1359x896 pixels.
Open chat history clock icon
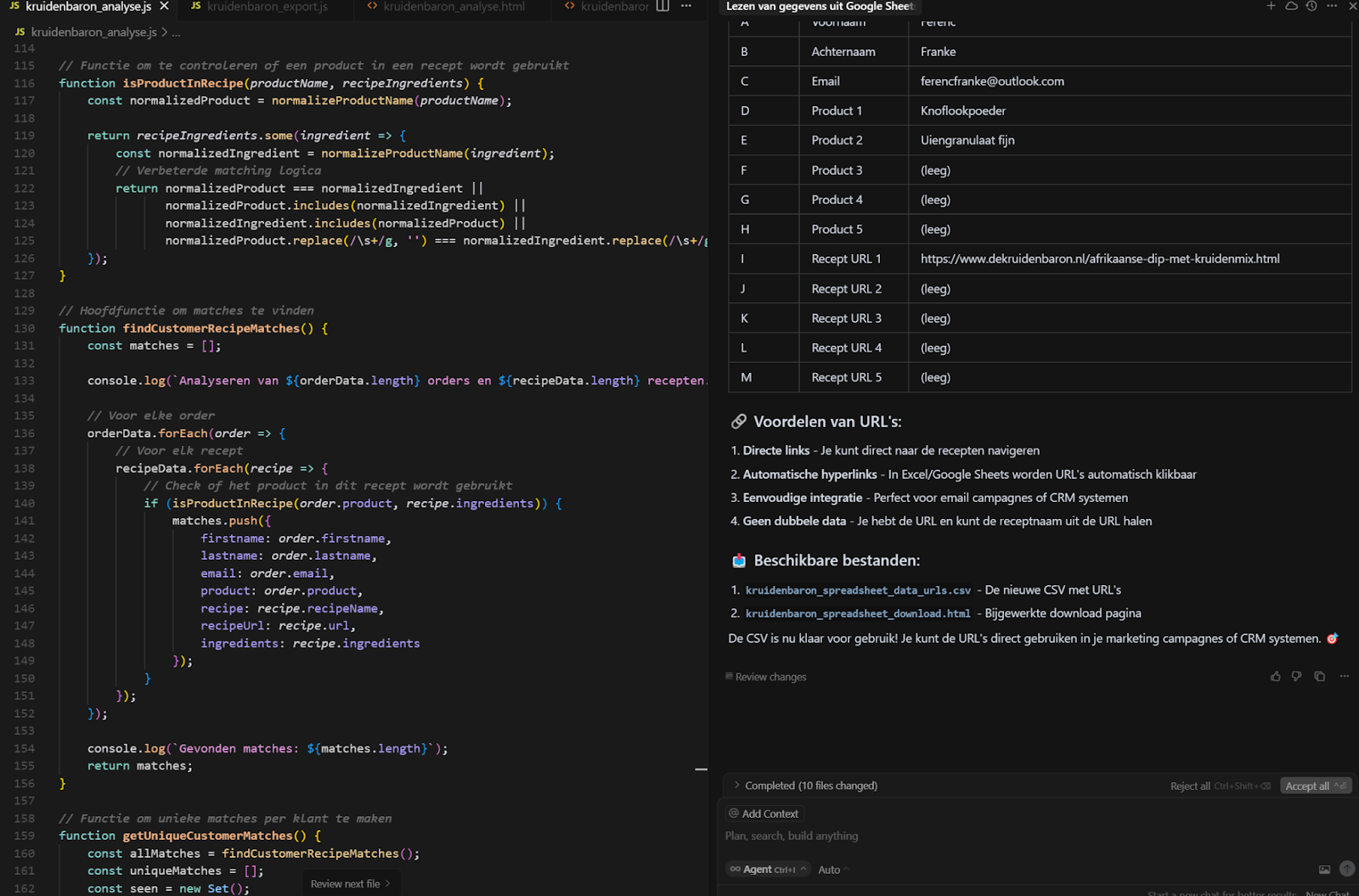point(1311,6)
